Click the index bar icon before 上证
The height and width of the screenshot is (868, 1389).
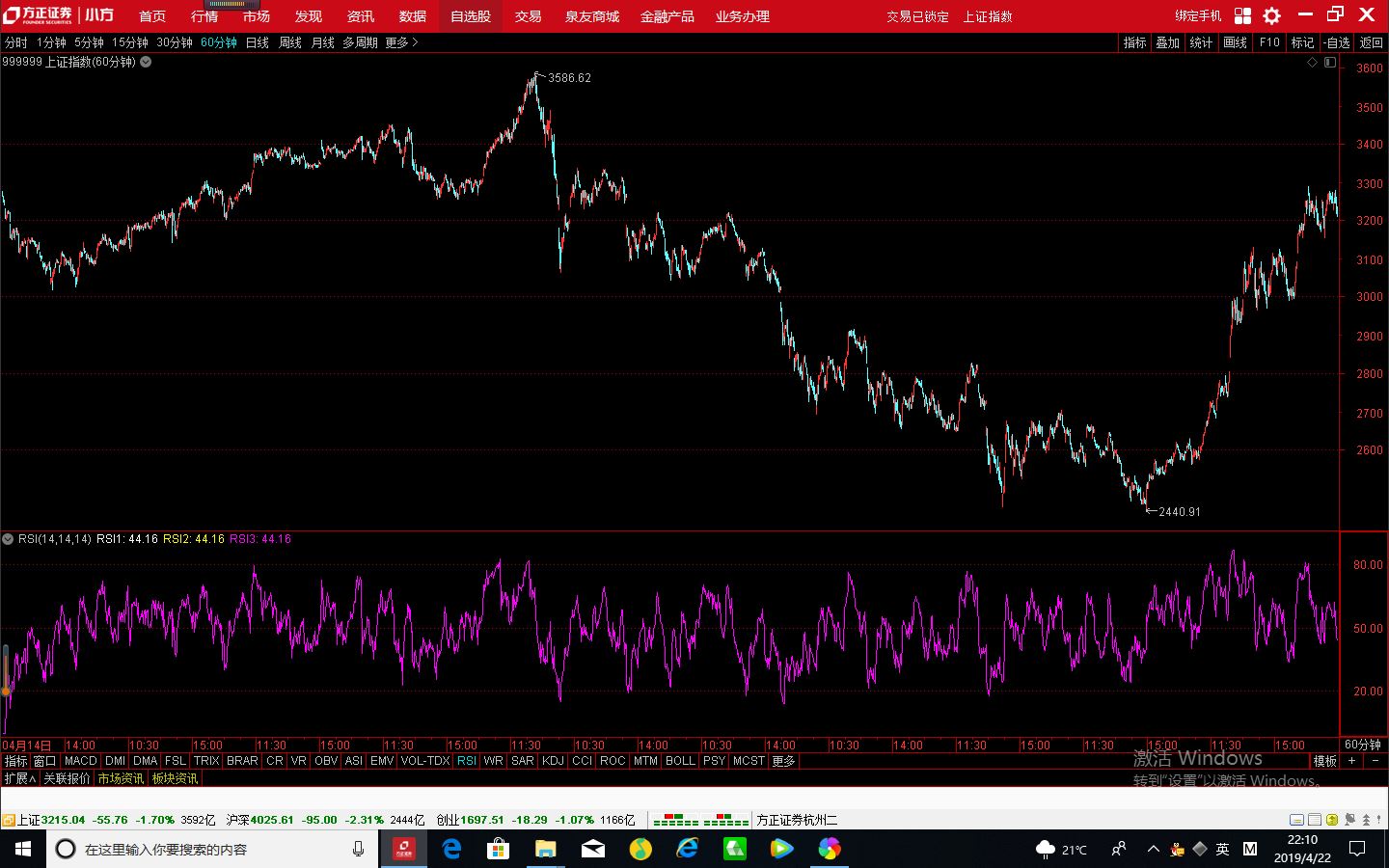pyautogui.click(x=9, y=820)
